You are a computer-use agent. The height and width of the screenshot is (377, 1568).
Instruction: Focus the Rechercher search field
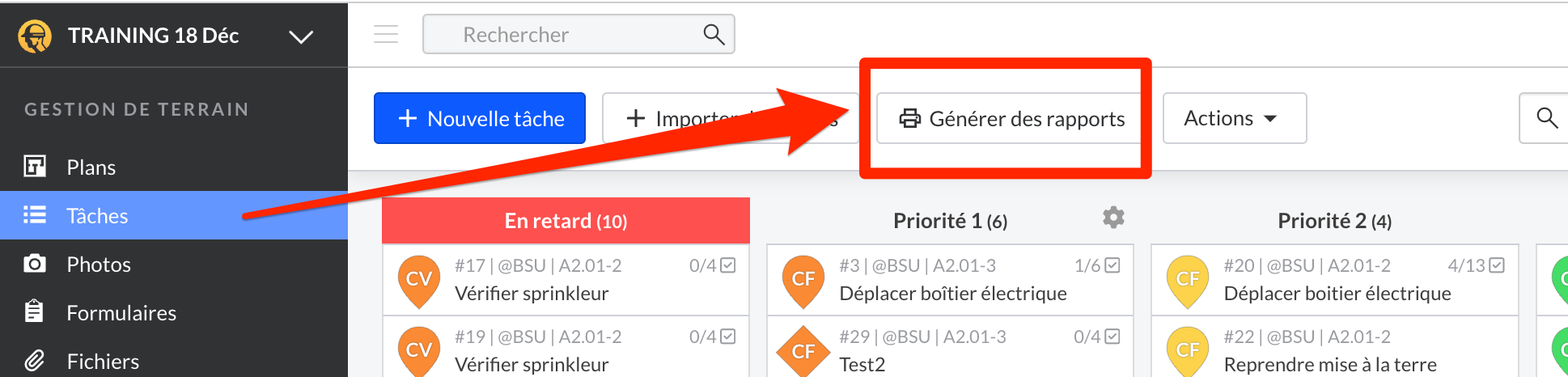tap(578, 34)
